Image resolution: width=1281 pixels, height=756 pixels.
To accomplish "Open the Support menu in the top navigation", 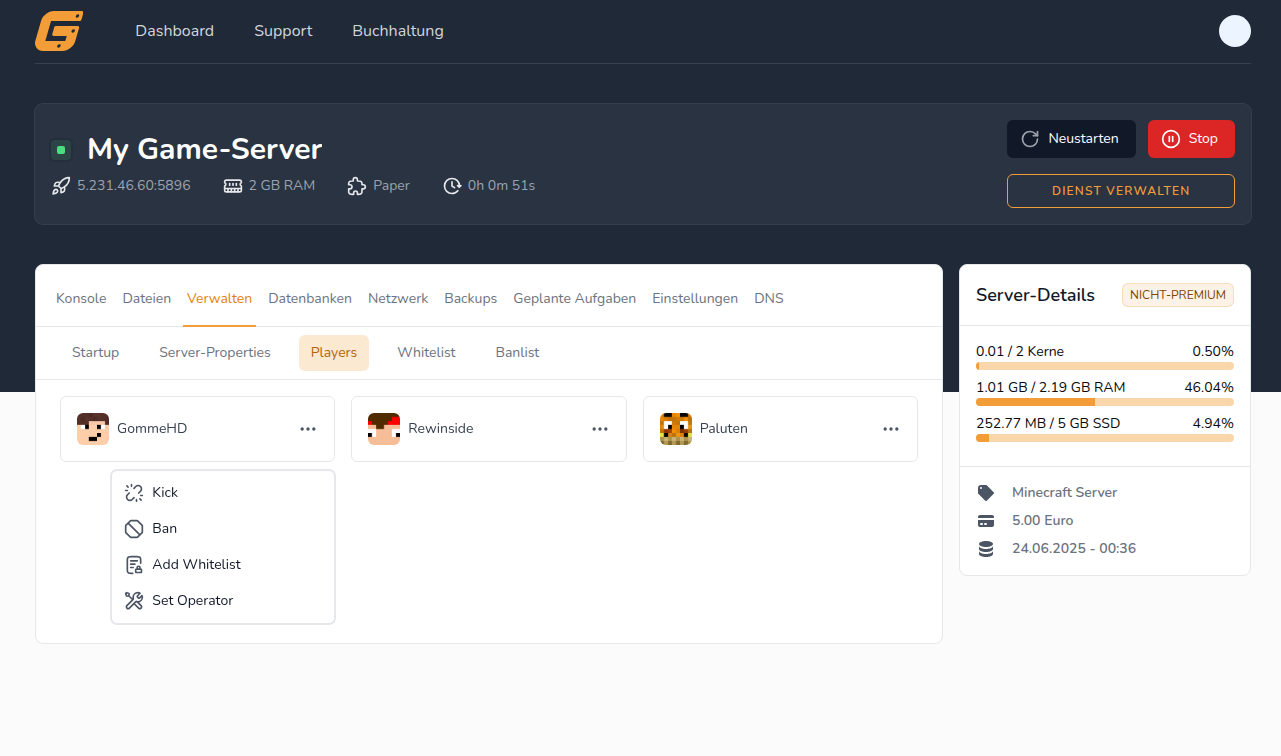I will (x=283, y=31).
